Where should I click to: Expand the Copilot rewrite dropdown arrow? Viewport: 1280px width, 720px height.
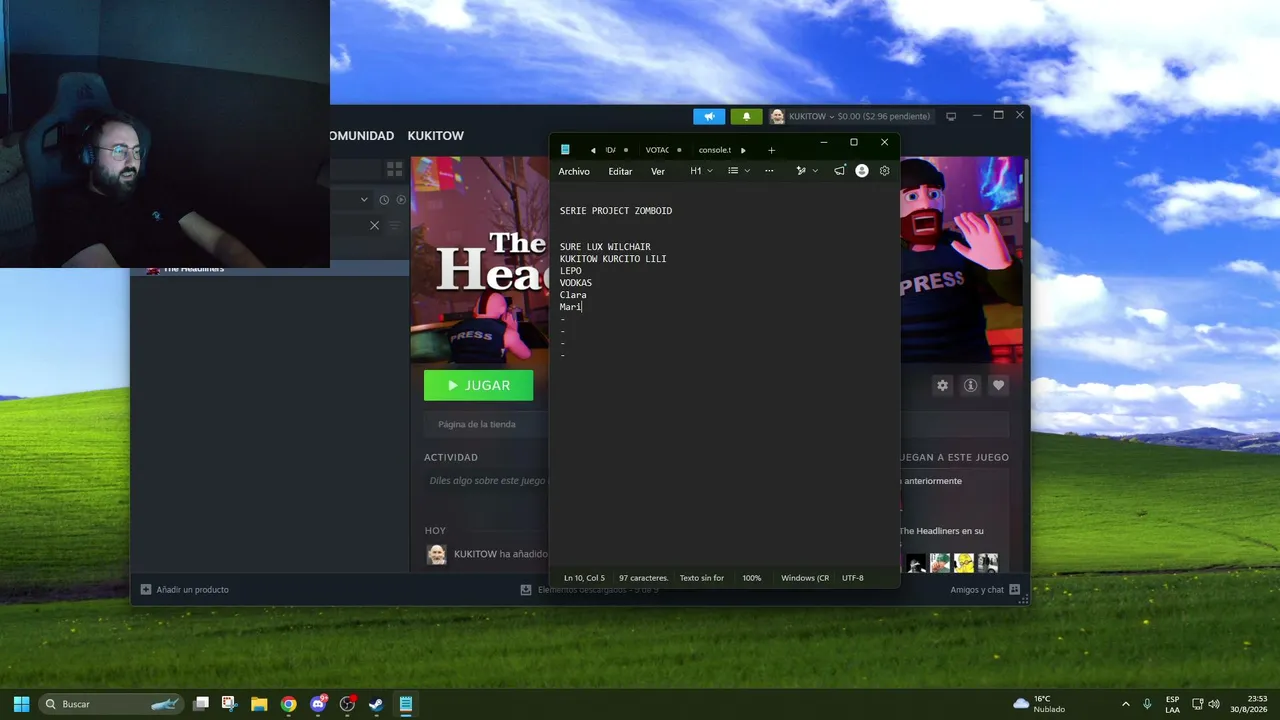click(x=815, y=171)
